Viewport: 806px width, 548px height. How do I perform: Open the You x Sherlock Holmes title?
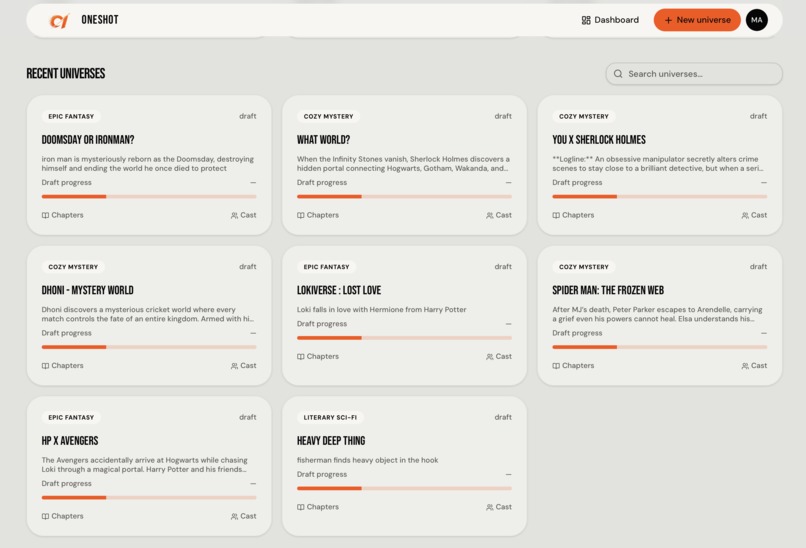(599, 140)
